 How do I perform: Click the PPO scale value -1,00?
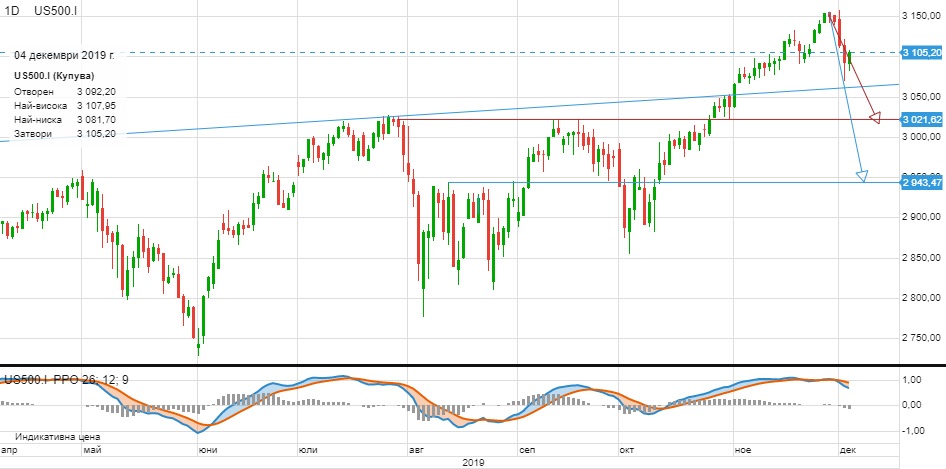[x=911, y=430]
